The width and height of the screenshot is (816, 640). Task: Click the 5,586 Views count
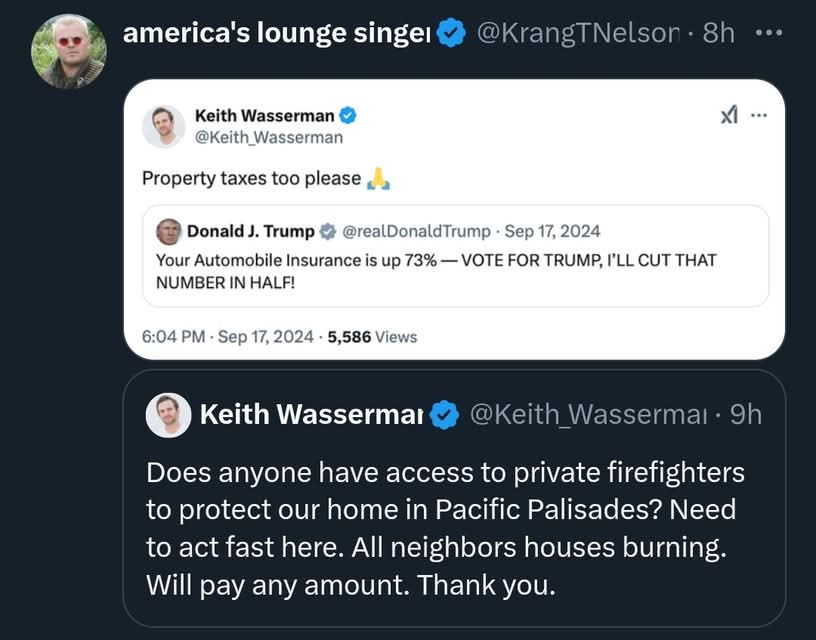tap(372, 337)
